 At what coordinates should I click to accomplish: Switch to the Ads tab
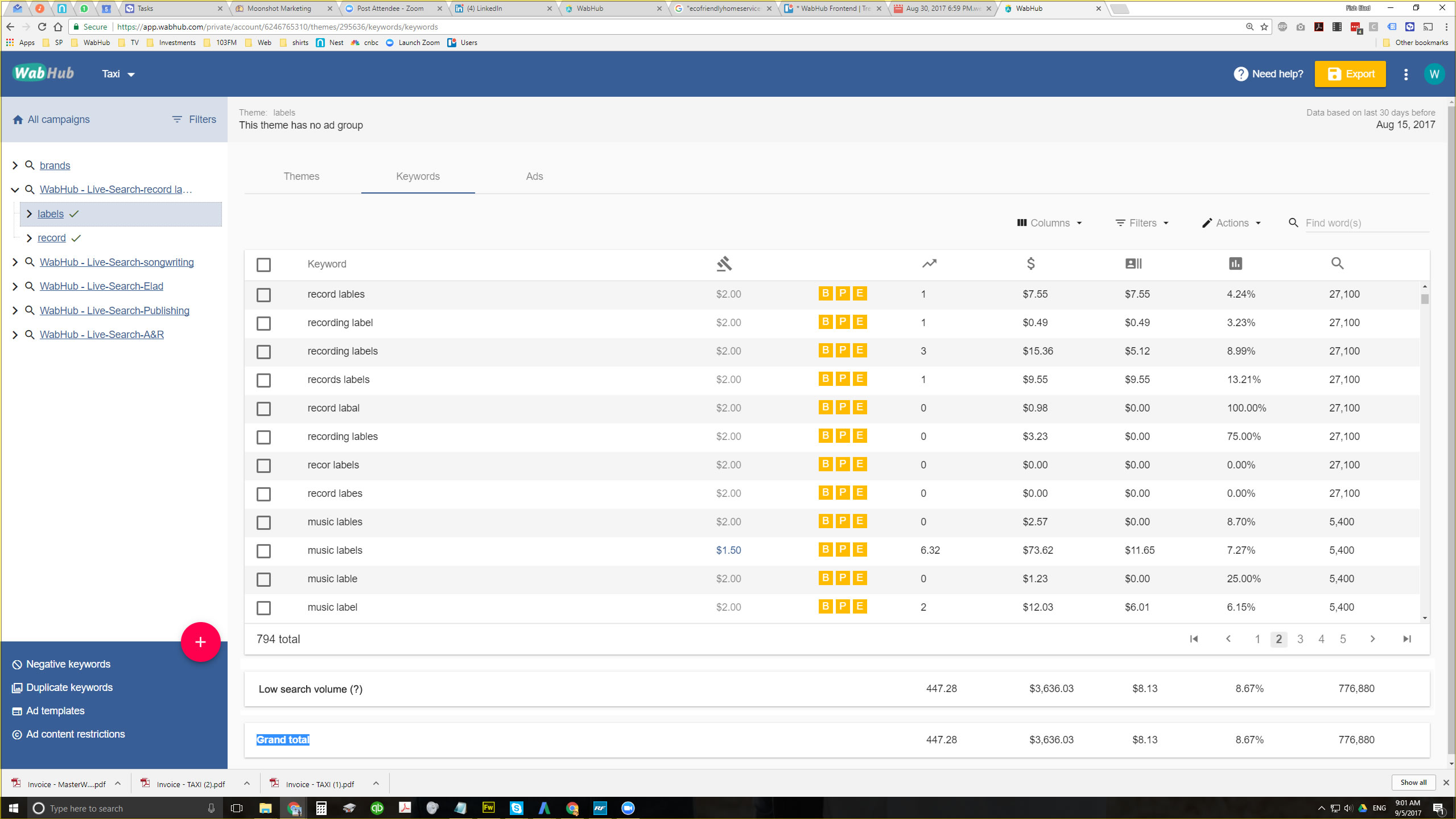pos(534,176)
